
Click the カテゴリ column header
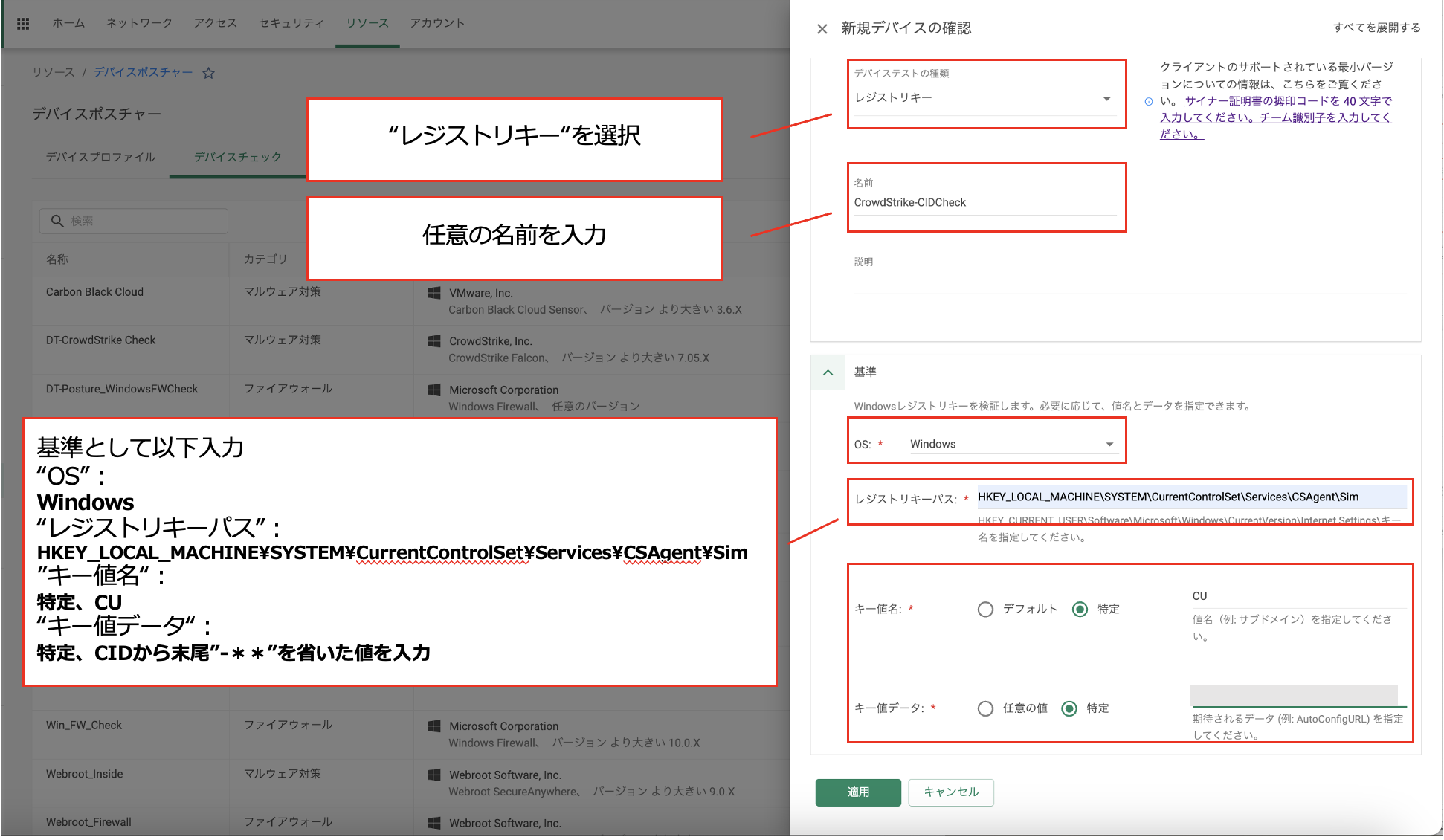click(265, 259)
